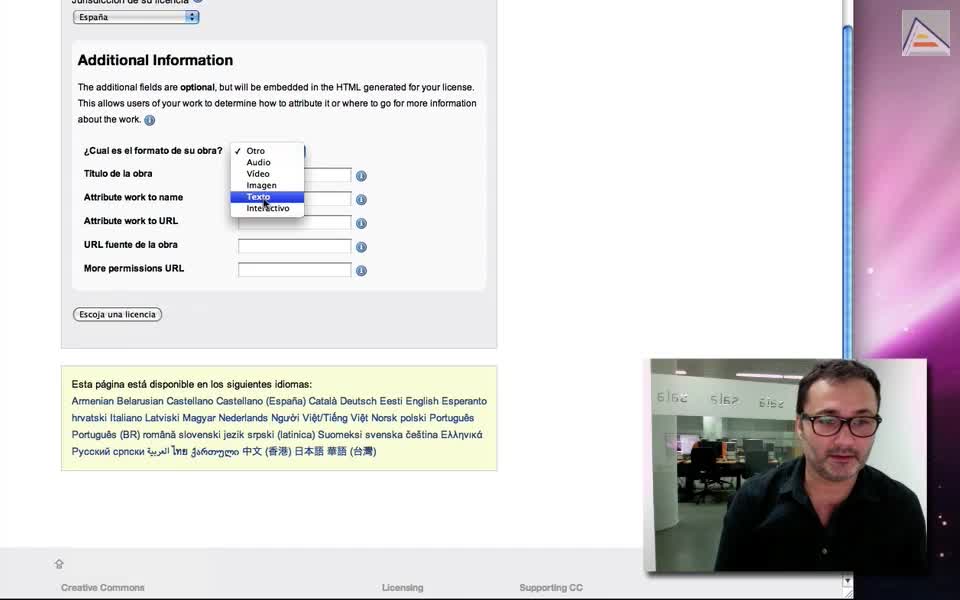Open the Licensing footer heading
Screen dimensions: 960x600
pos(402,588)
